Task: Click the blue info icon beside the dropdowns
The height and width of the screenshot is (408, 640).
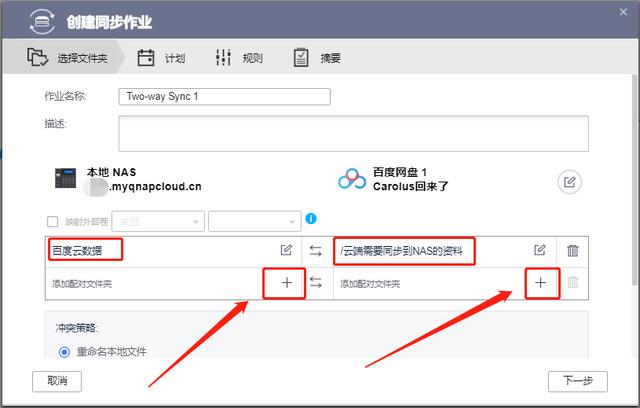Action: 311,219
